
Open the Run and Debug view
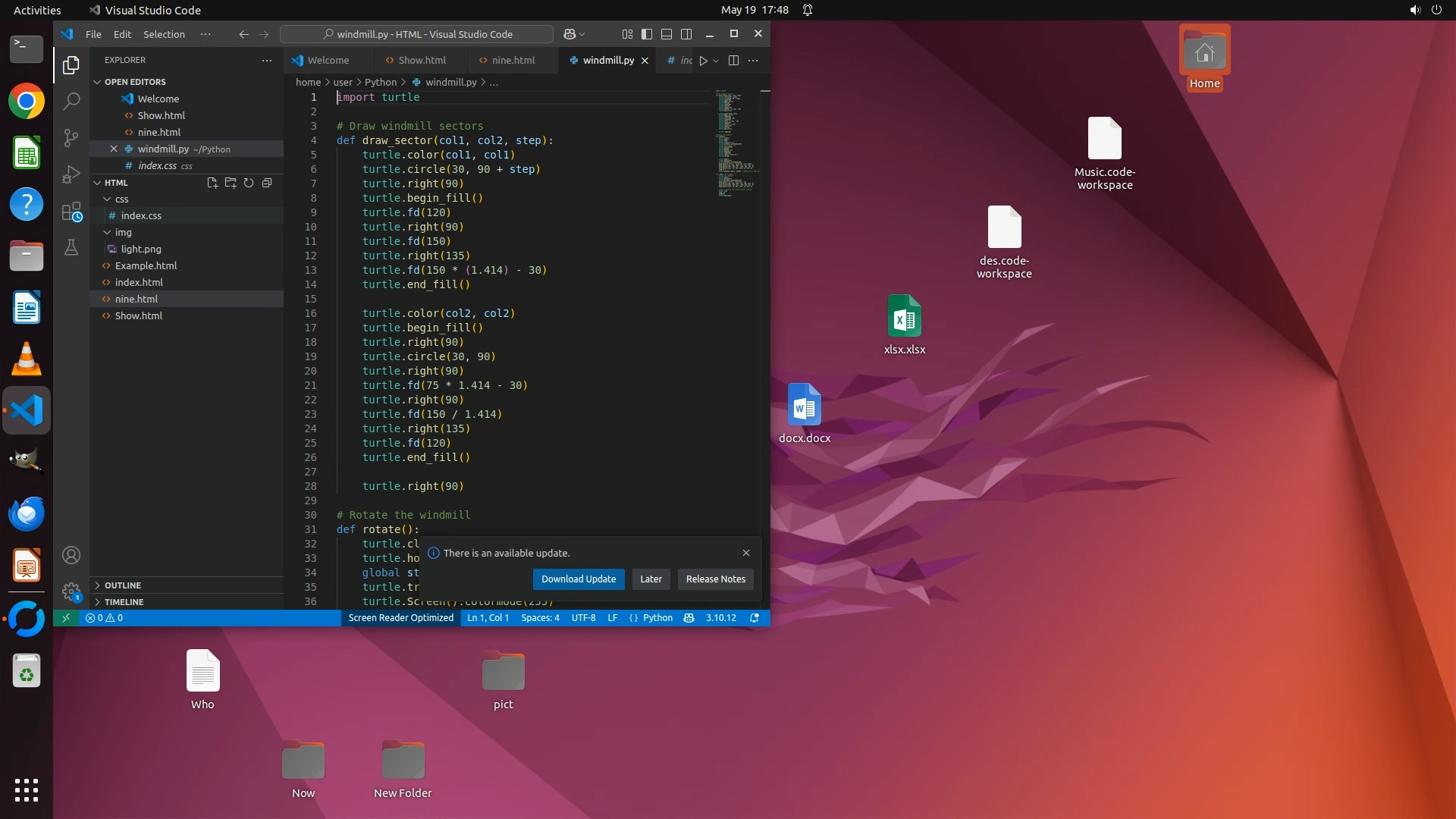[71, 174]
